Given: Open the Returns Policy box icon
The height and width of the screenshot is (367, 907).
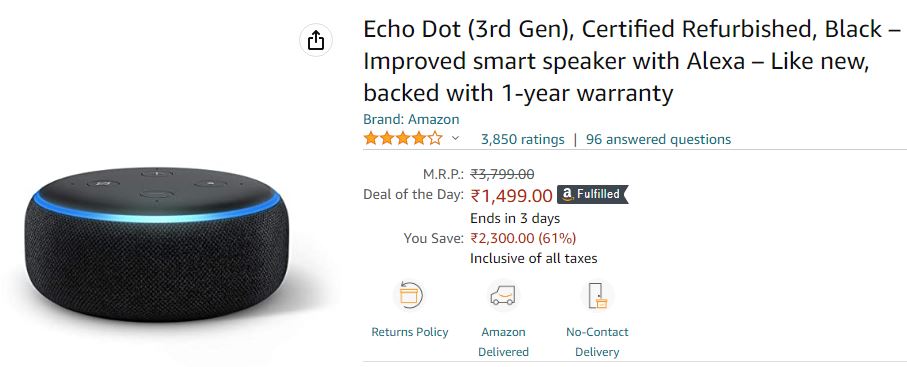Looking at the screenshot, I should (410, 295).
